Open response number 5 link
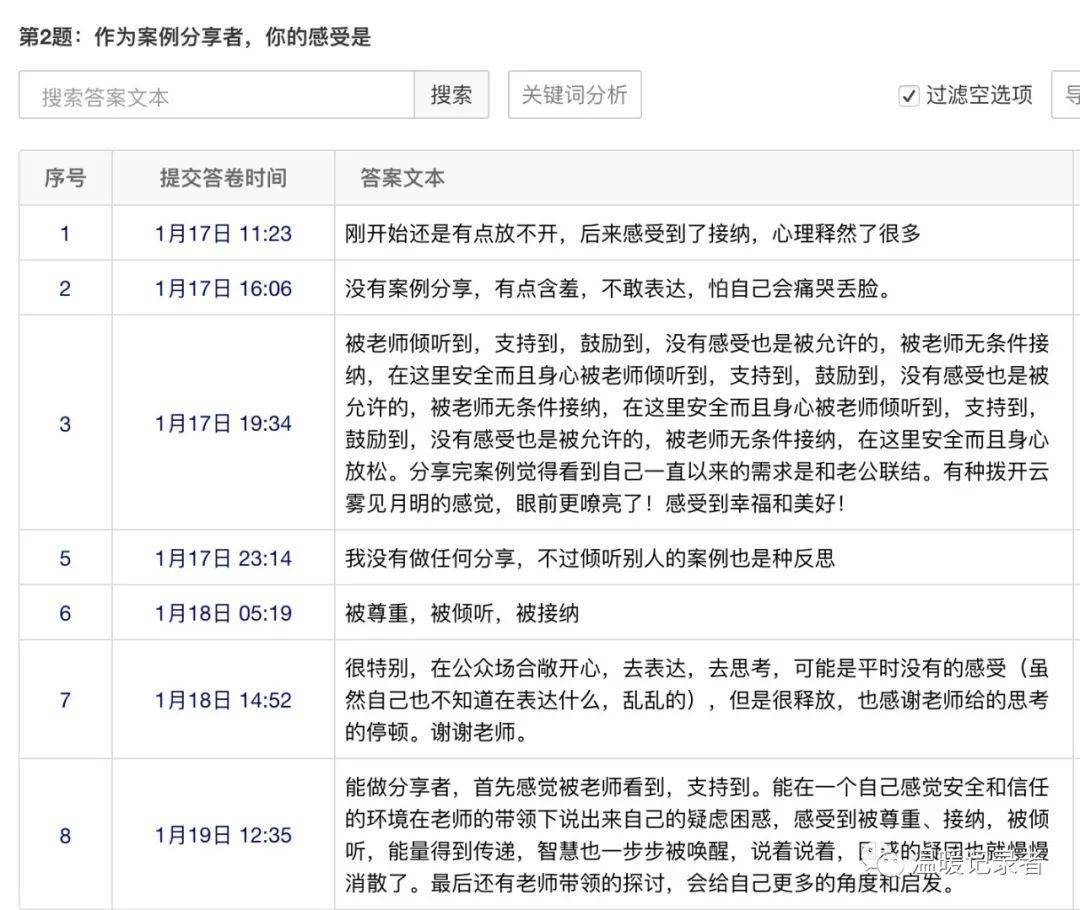 pyautogui.click(x=65, y=558)
